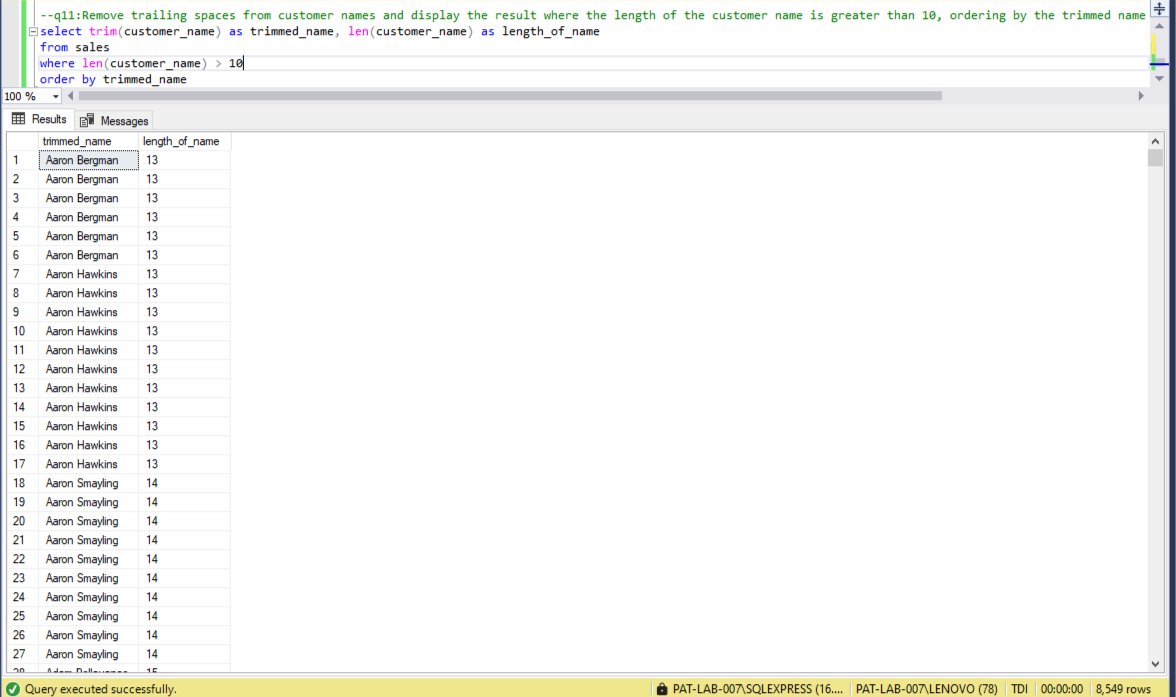This screenshot has width=1176, height=697.
Task: Click the editor horizontal scroll left arrow
Action: [x=70, y=96]
